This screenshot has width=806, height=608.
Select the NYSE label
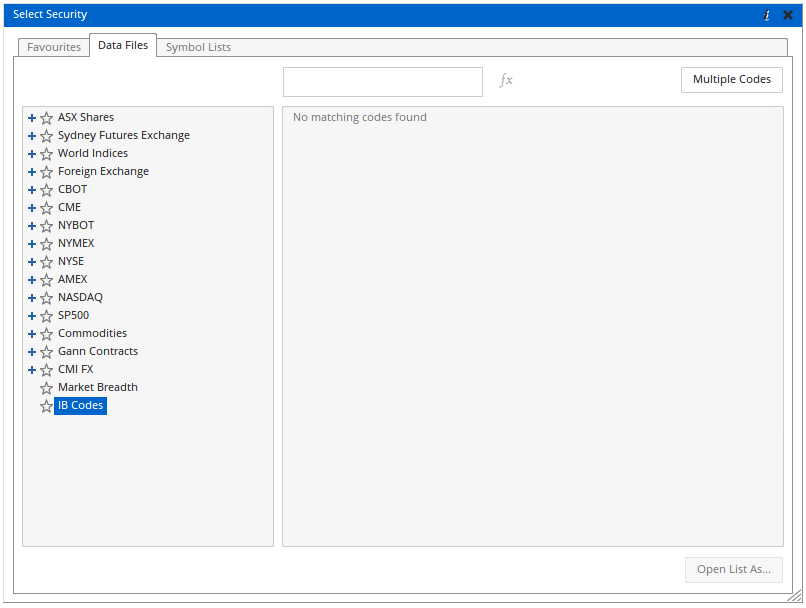click(x=71, y=261)
